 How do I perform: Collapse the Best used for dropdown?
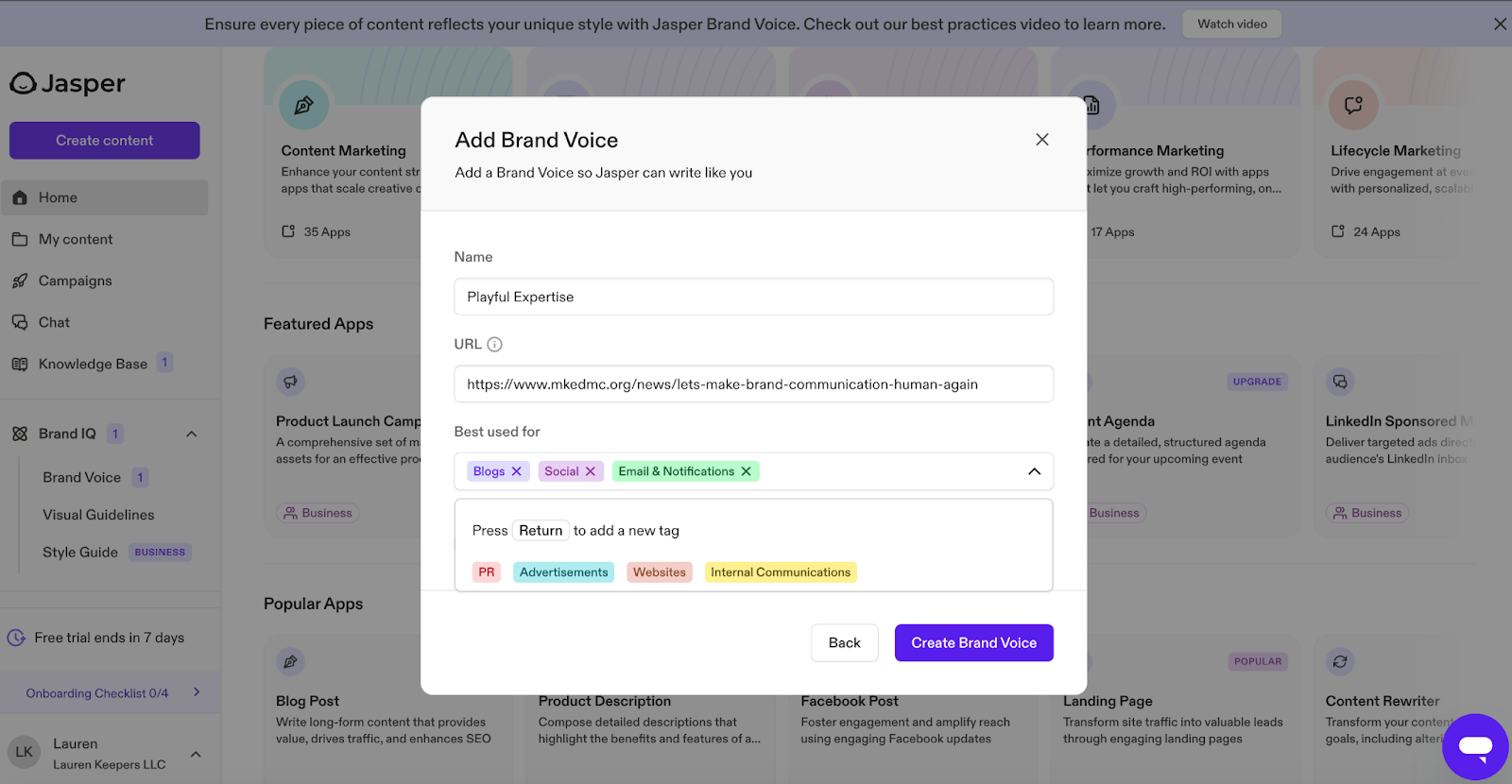pos(1034,471)
